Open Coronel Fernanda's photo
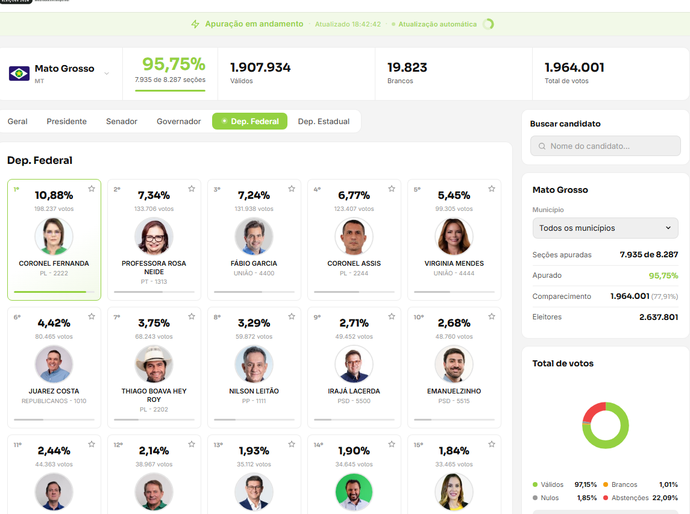 coord(54,236)
